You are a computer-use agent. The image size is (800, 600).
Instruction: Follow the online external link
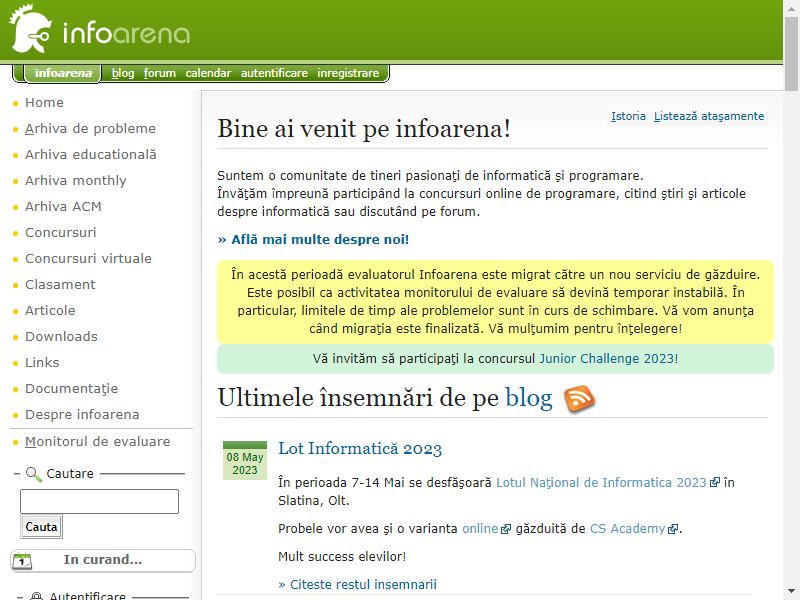[x=480, y=529]
